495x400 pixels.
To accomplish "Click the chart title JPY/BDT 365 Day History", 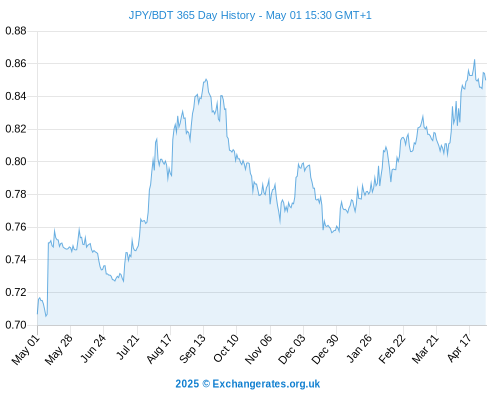I will pyautogui.click(x=192, y=15).
